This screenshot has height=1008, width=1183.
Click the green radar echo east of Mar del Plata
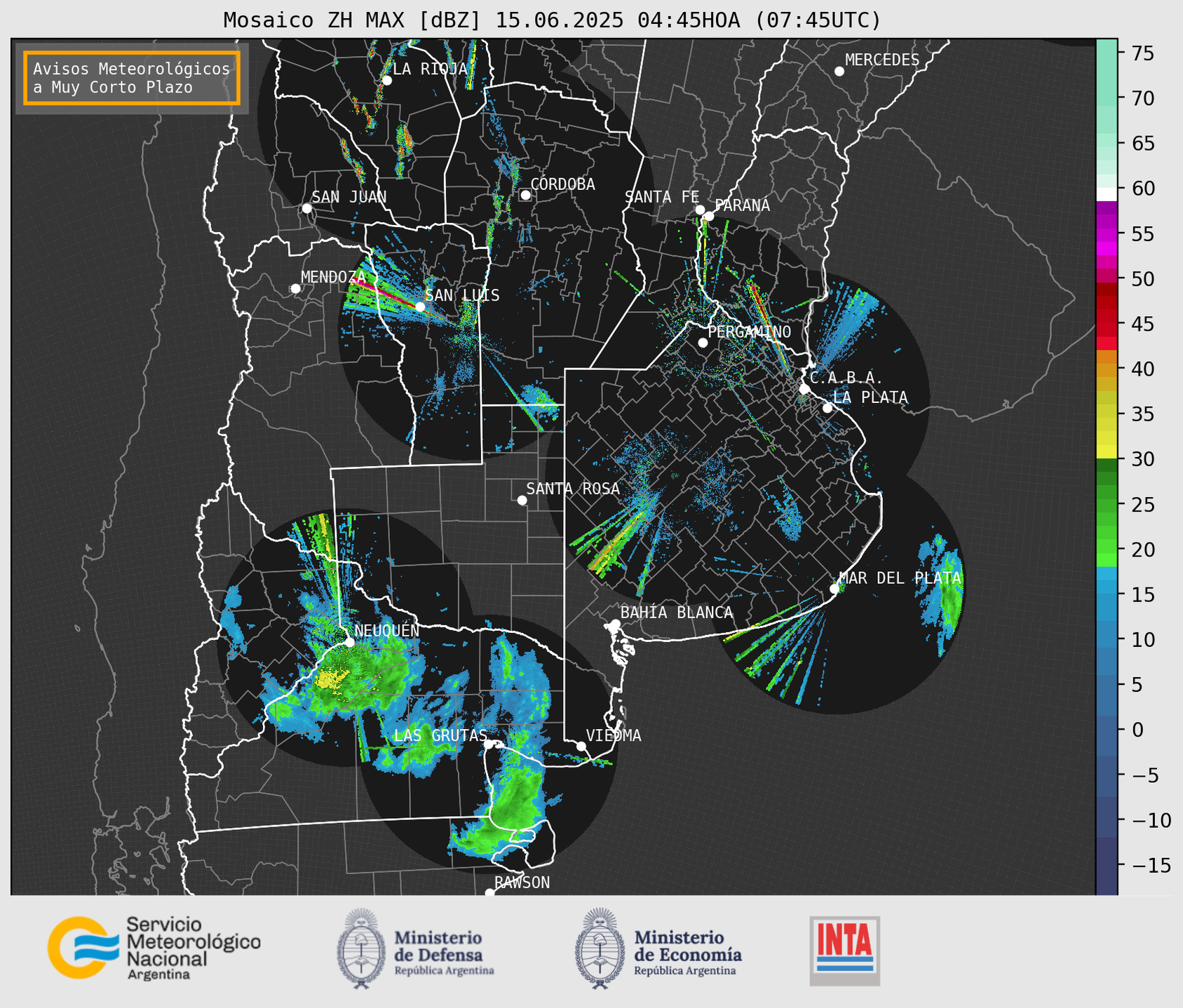pos(950,592)
